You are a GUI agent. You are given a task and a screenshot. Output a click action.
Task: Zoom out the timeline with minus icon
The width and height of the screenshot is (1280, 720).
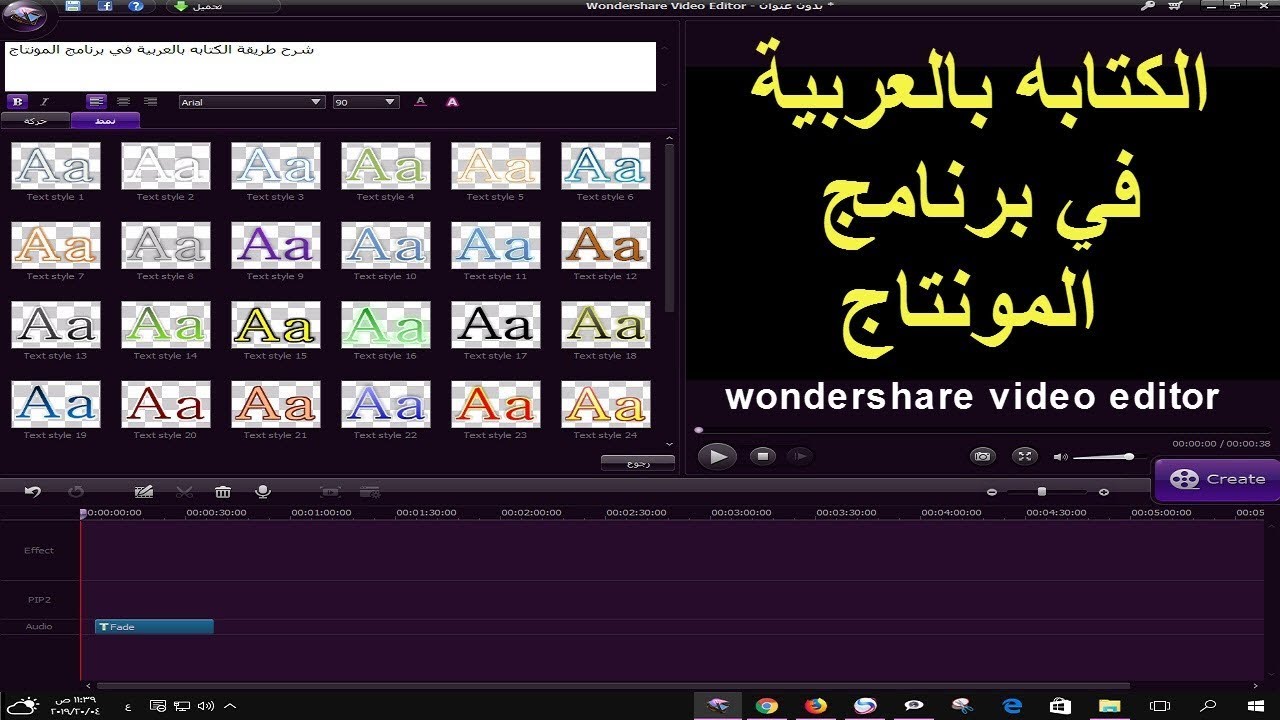click(992, 492)
